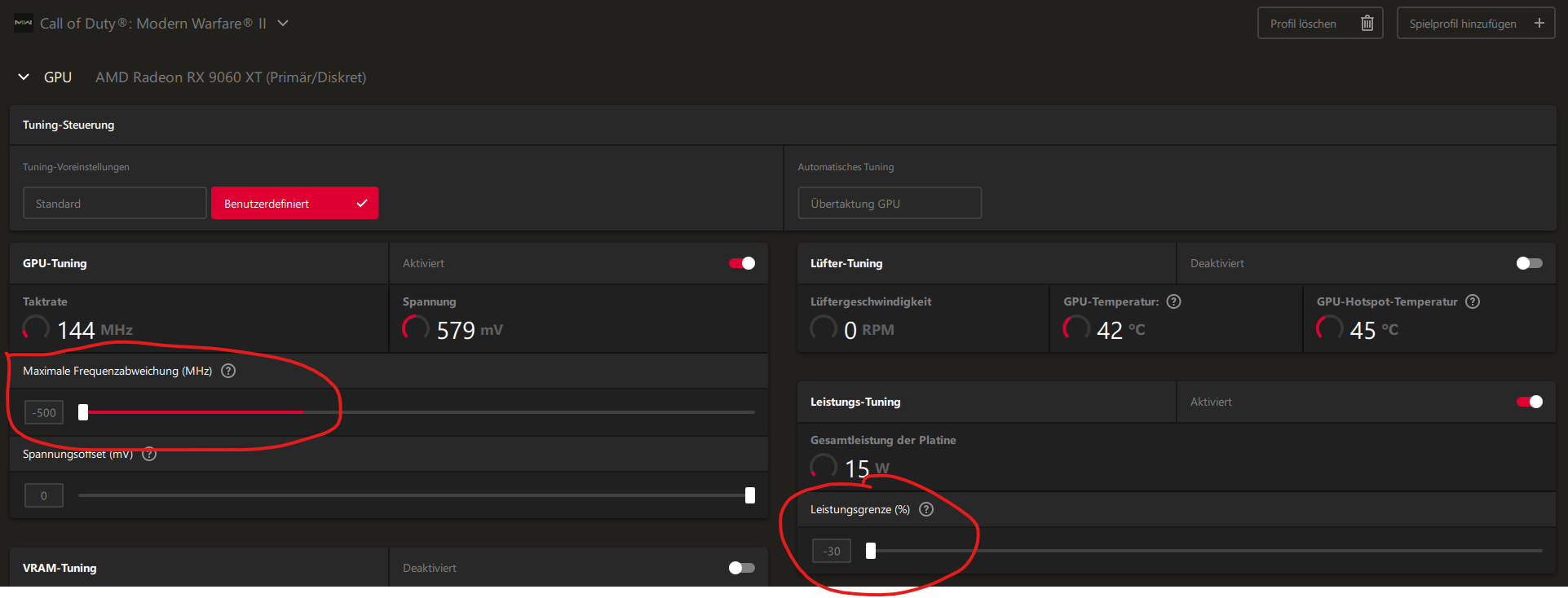Open help icon for Maximale Frequenzabweichung

tap(228, 371)
